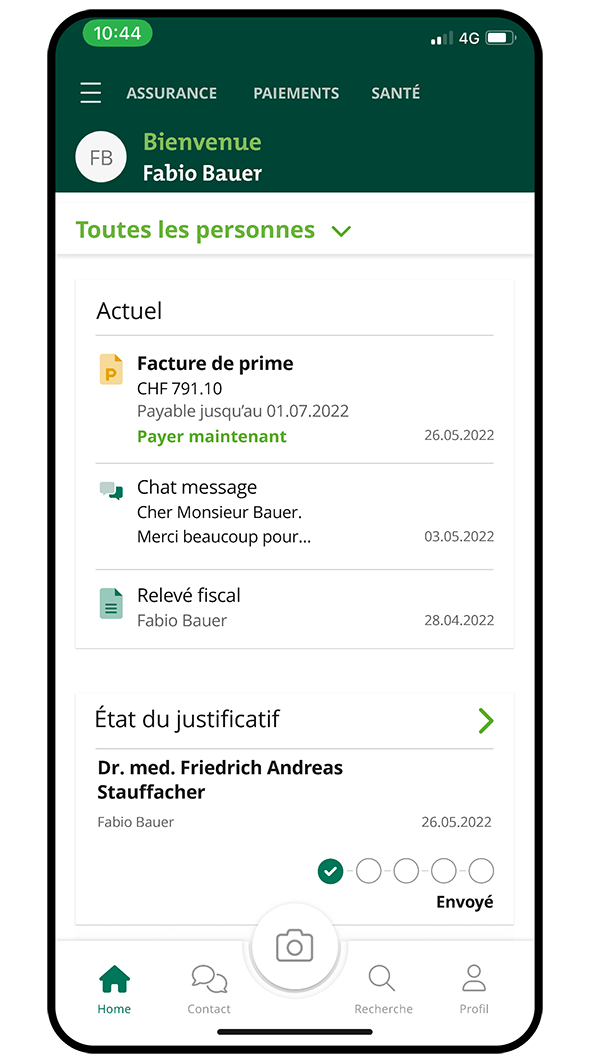The width and height of the screenshot is (591, 1063).
Task: Open the SANTÉ tab
Action: coord(396,93)
